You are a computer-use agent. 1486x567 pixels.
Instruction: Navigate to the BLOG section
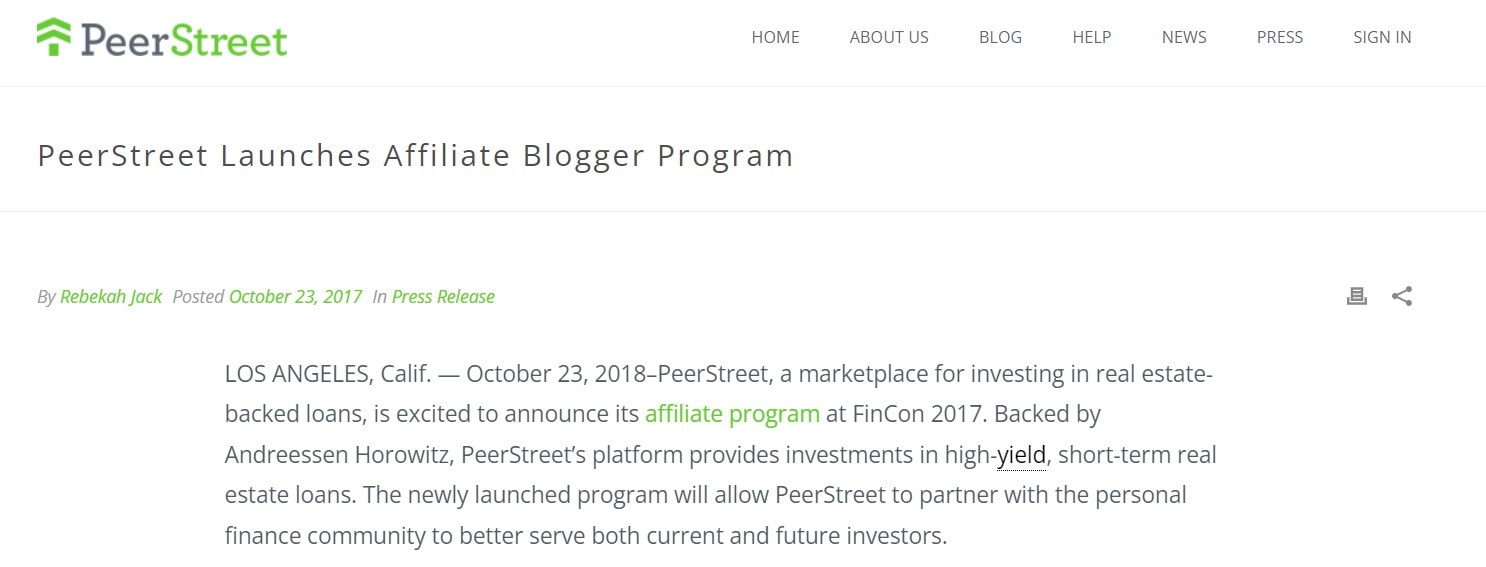coord(1000,37)
